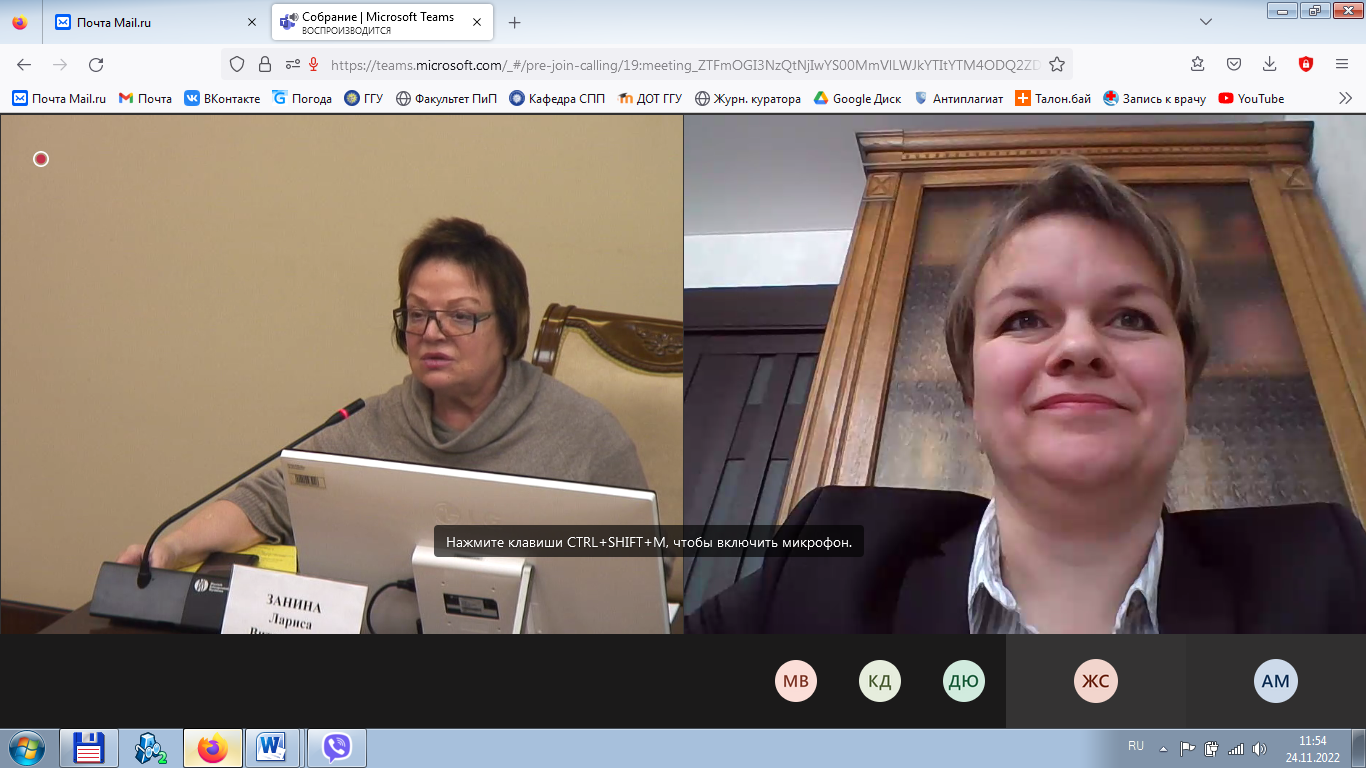Open Viber from the taskbar
The height and width of the screenshot is (768, 1366).
pos(337,748)
